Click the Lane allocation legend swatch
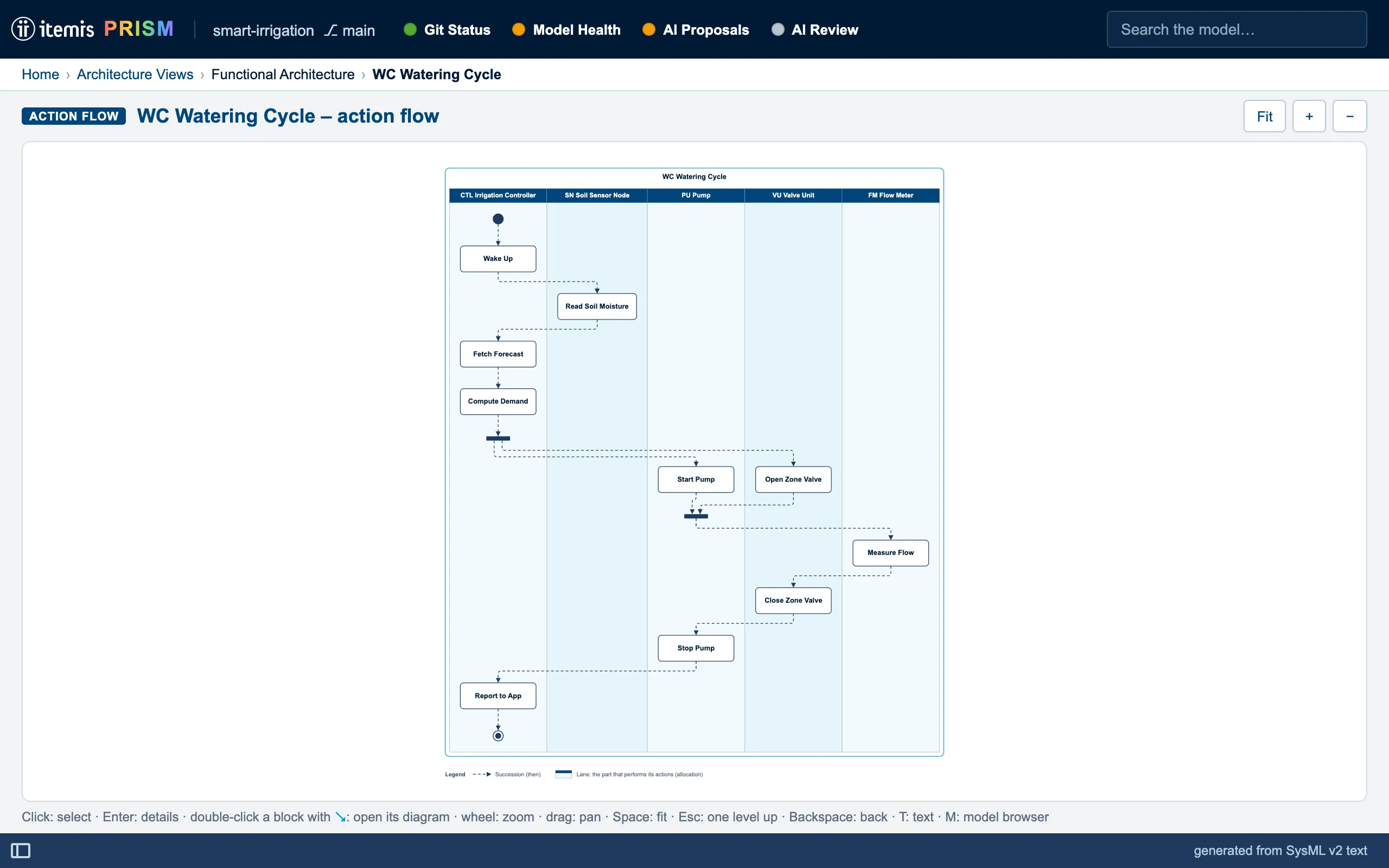 [x=563, y=774]
